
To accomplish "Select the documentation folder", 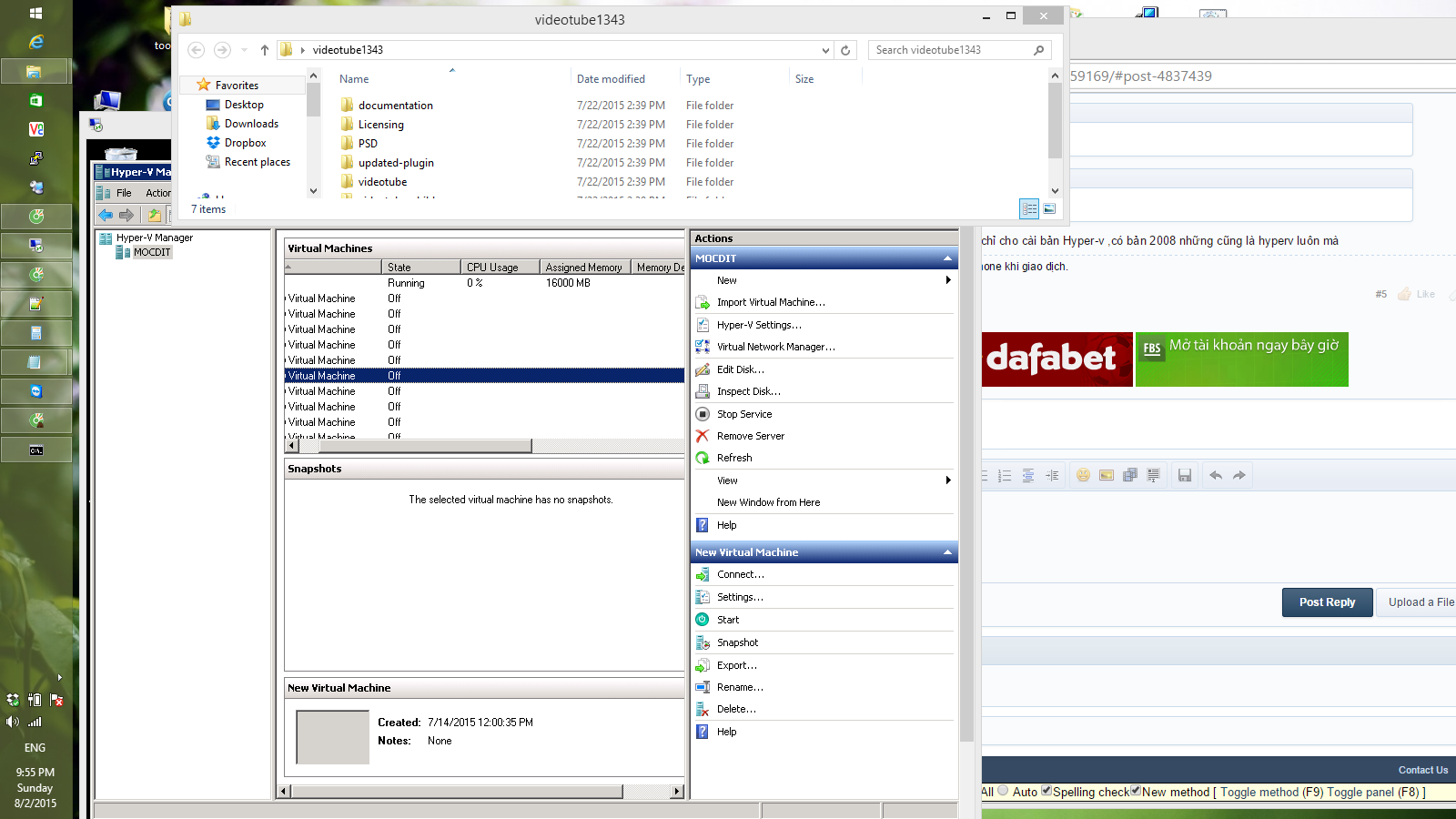I will (395, 106).
